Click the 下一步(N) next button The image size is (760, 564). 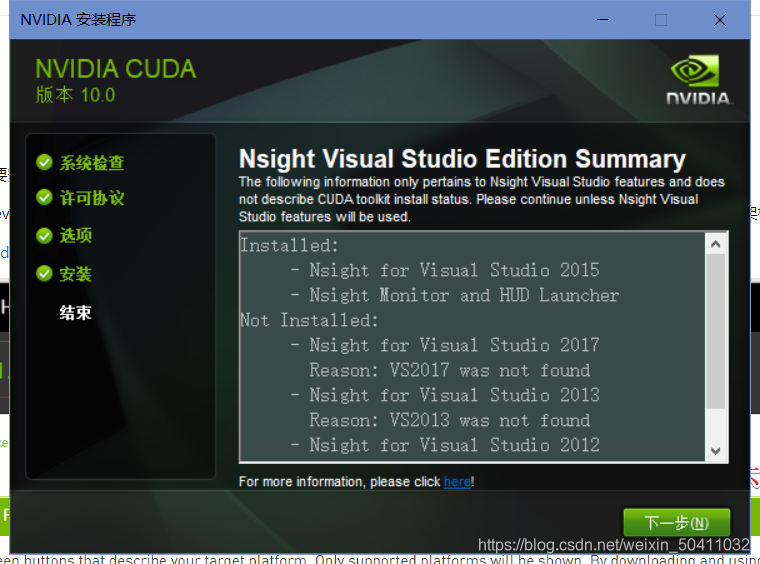click(x=677, y=522)
